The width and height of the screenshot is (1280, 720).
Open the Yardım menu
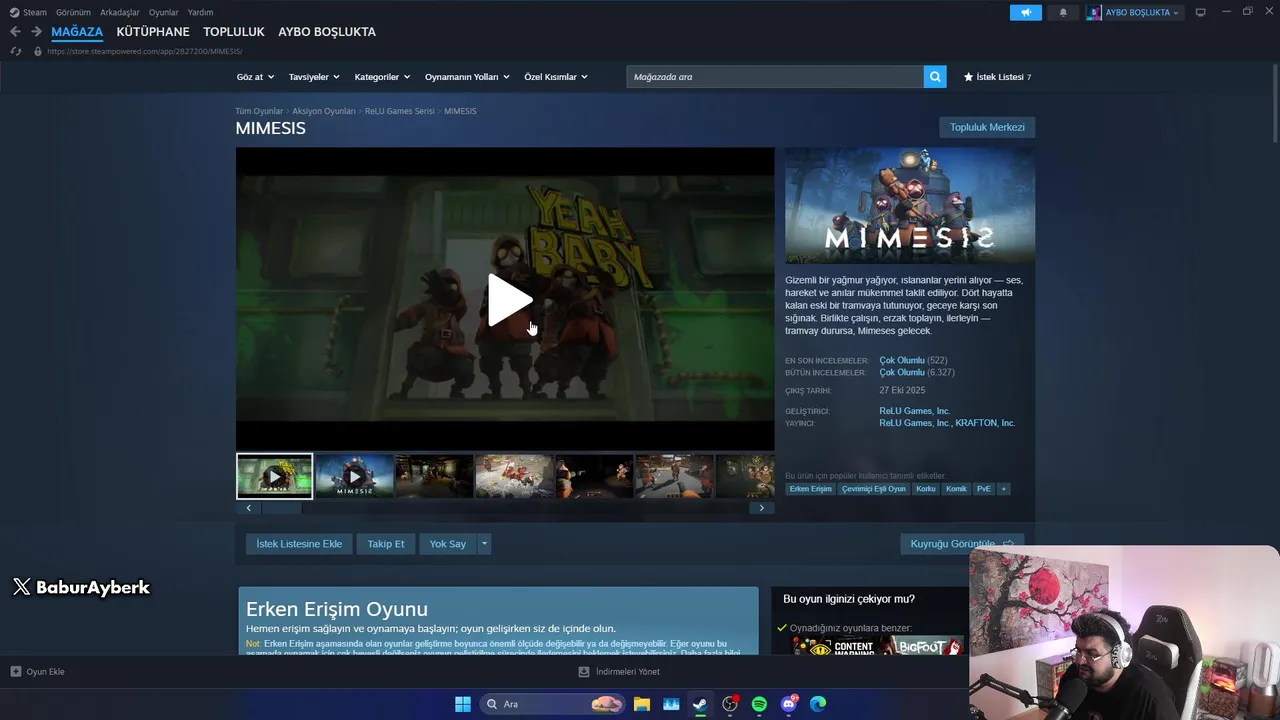tap(200, 12)
